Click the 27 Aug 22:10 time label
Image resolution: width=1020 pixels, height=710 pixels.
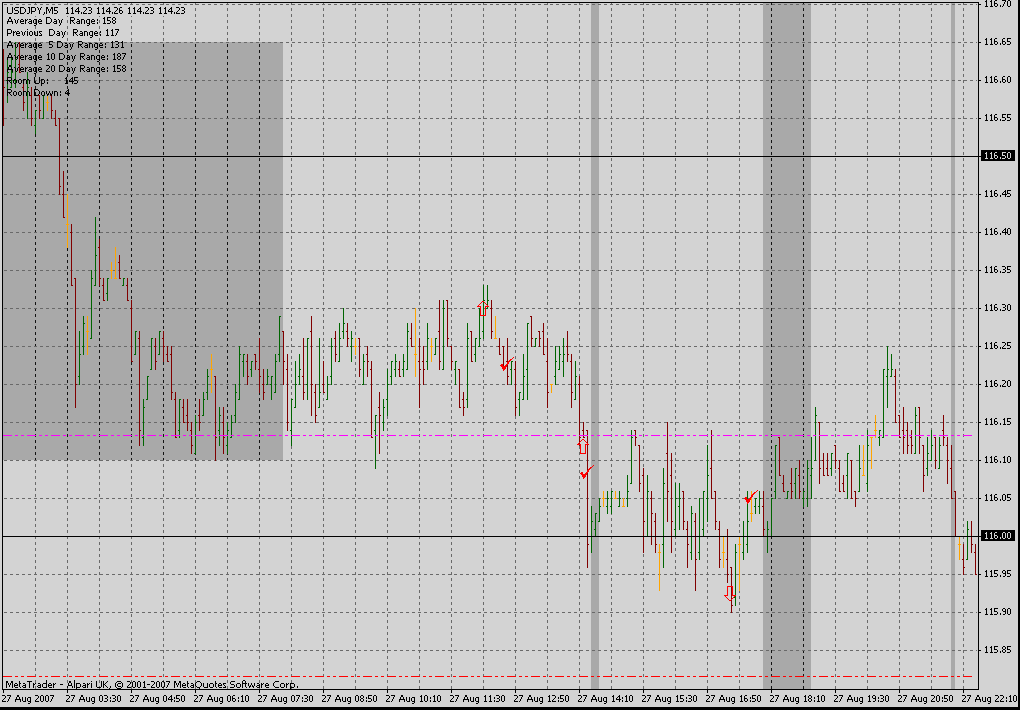pyautogui.click(x=989, y=699)
